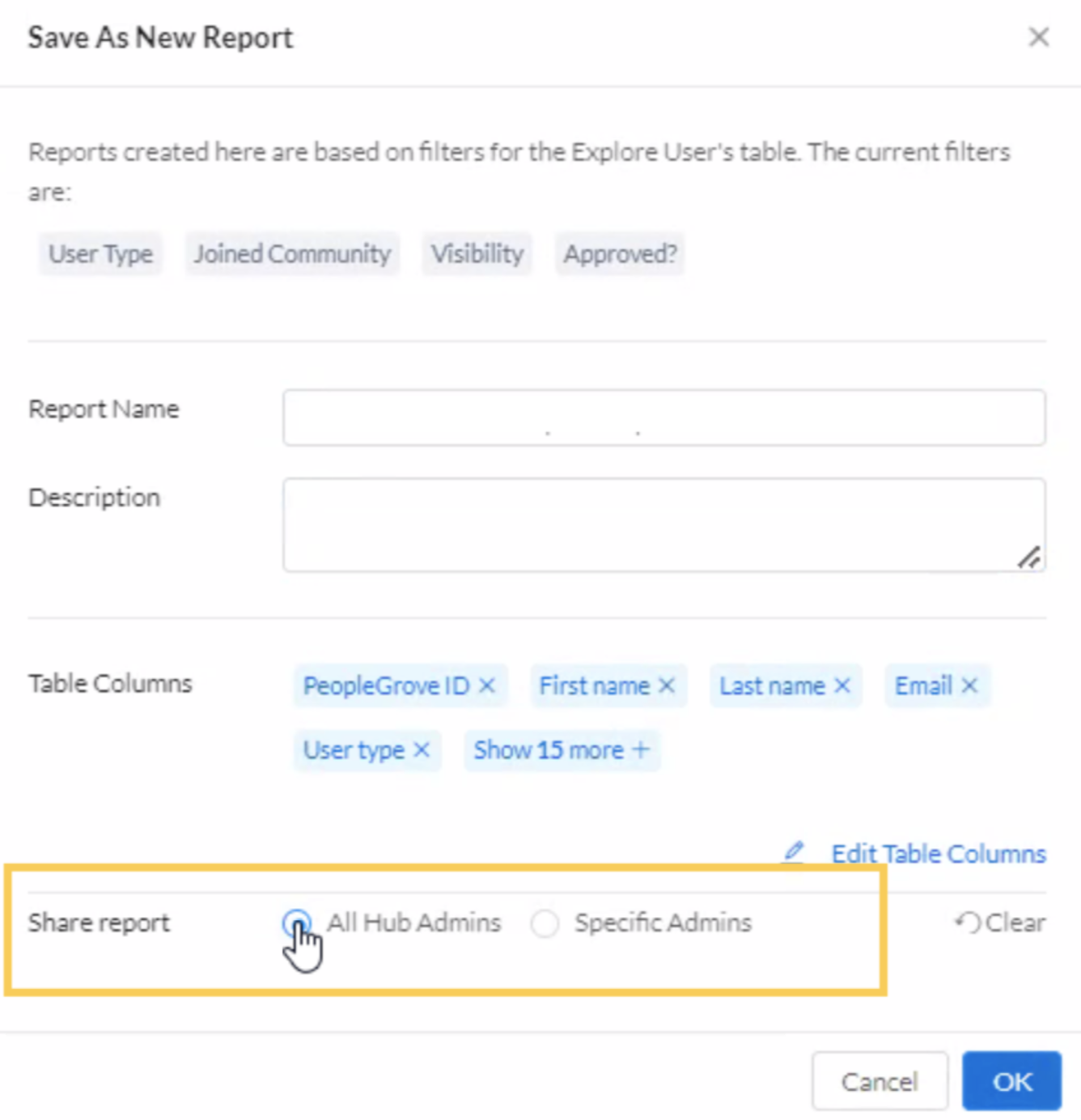Remove the User type column tag
This screenshot has width=1081, height=1120.
click(x=422, y=750)
